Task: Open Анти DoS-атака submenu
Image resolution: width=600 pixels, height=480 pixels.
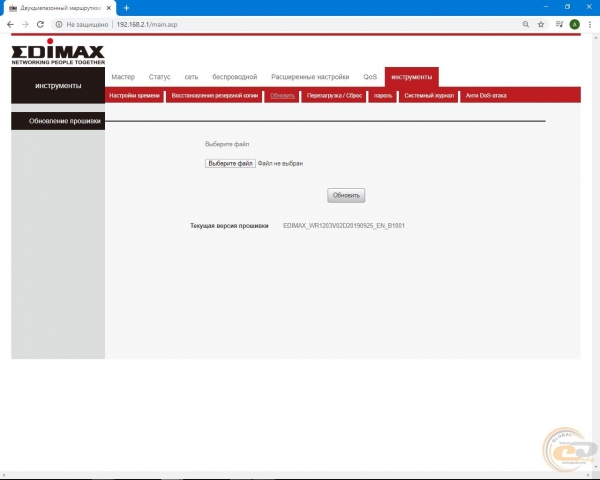Action: [486, 96]
